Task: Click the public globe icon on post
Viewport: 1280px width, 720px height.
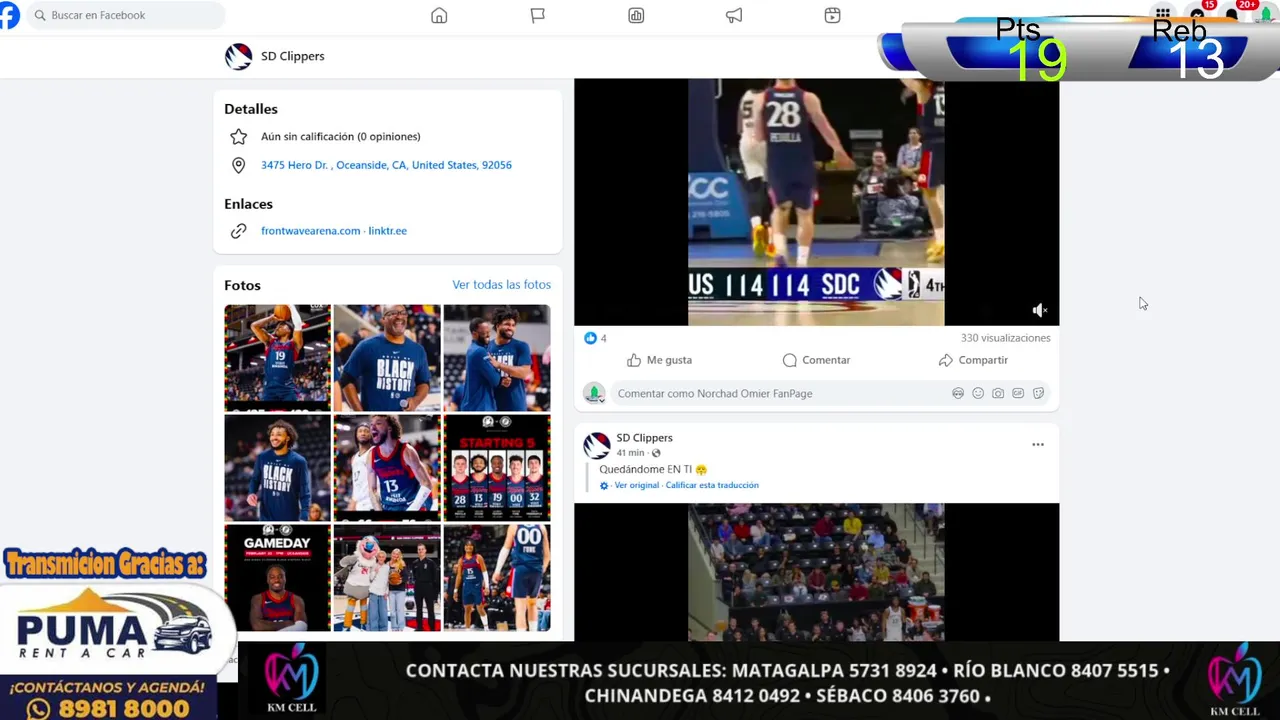Action: click(x=656, y=453)
